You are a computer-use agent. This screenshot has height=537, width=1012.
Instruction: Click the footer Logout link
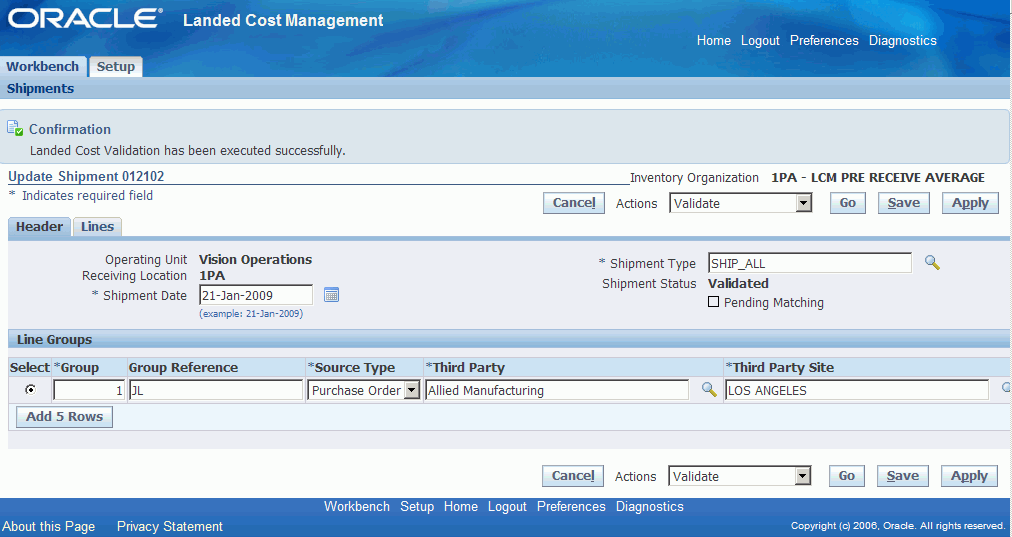pyautogui.click(x=507, y=507)
